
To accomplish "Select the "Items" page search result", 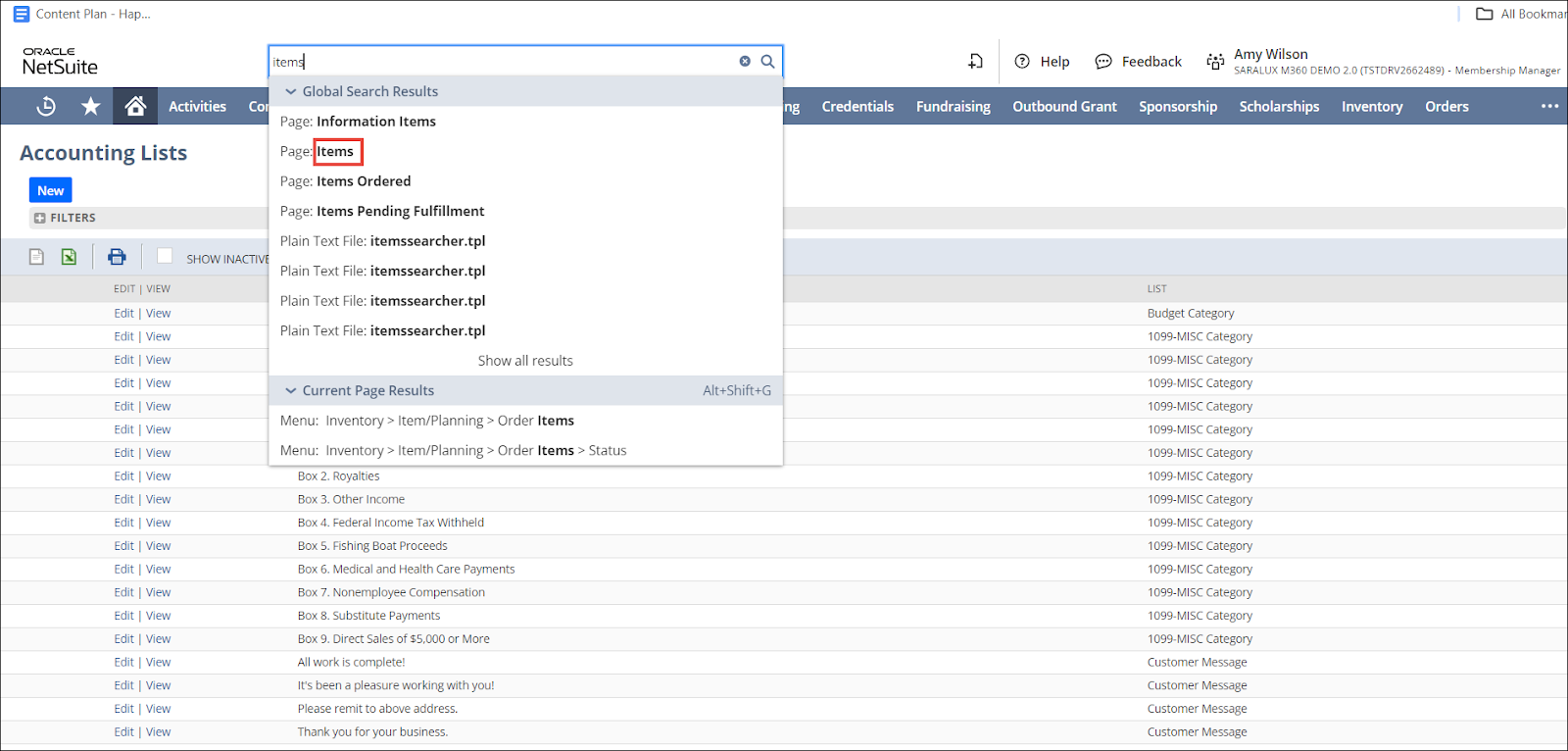I will tap(335, 151).
